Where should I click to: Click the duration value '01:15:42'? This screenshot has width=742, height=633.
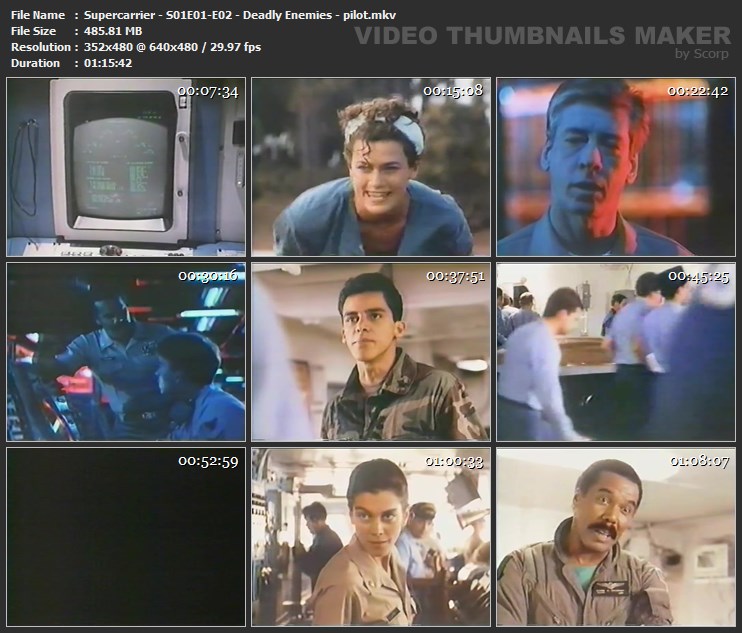click(108, 63)
